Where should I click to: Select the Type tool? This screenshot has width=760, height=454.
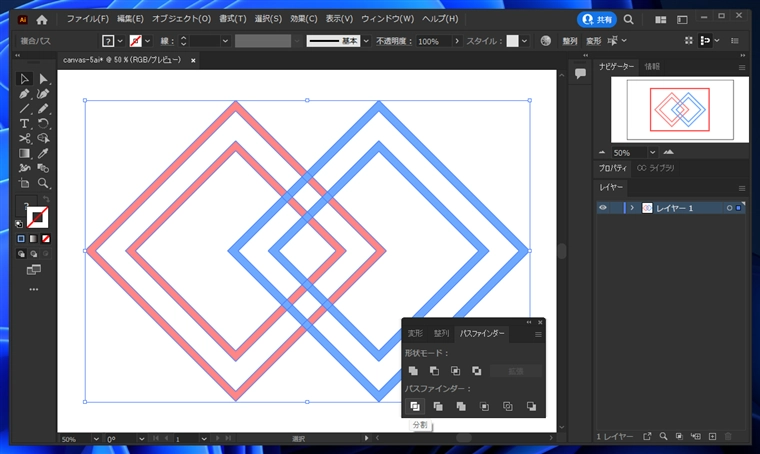point(24,124)
